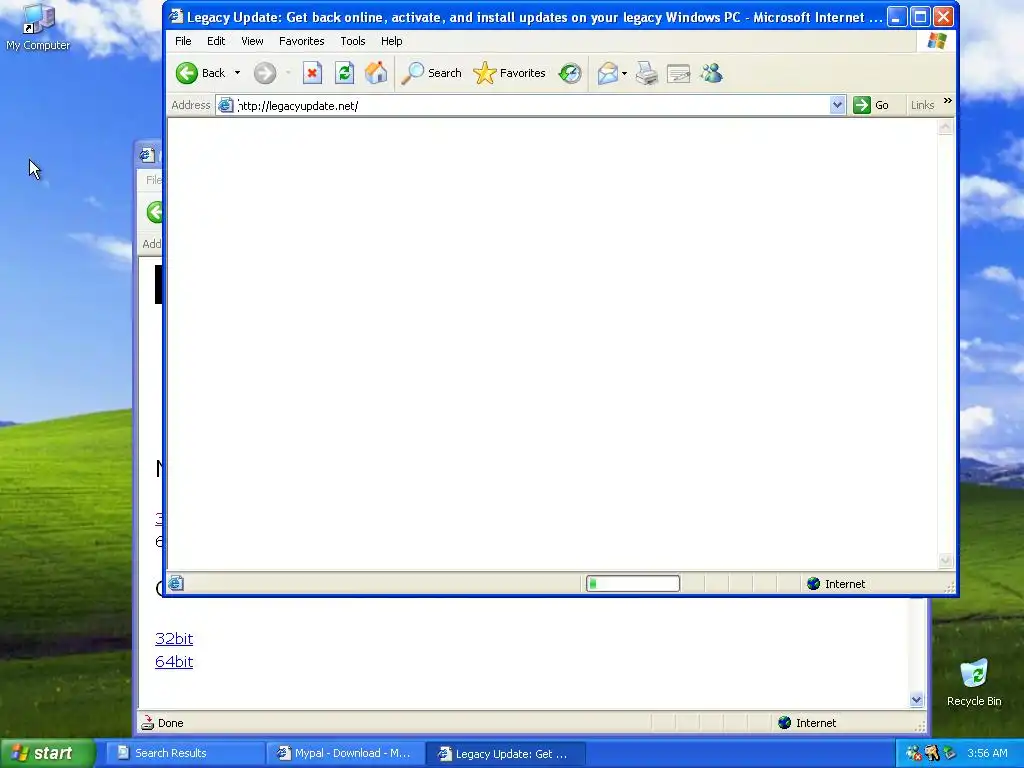Open the Recycle Bin desktop icon

point(974,682)
